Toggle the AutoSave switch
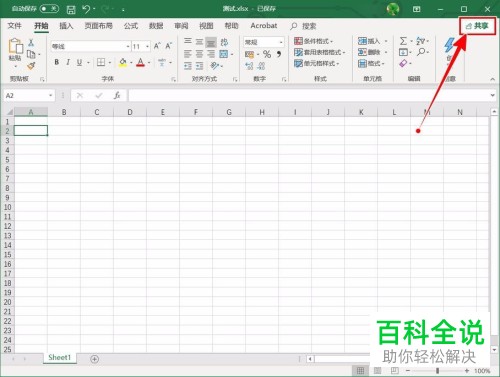This screenshot has width=500, height=377. point(49,9)
